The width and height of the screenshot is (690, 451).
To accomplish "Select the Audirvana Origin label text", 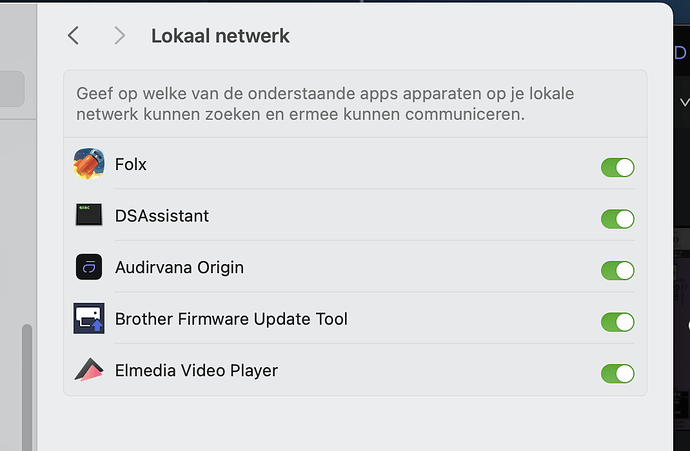I will click(179, 267).
